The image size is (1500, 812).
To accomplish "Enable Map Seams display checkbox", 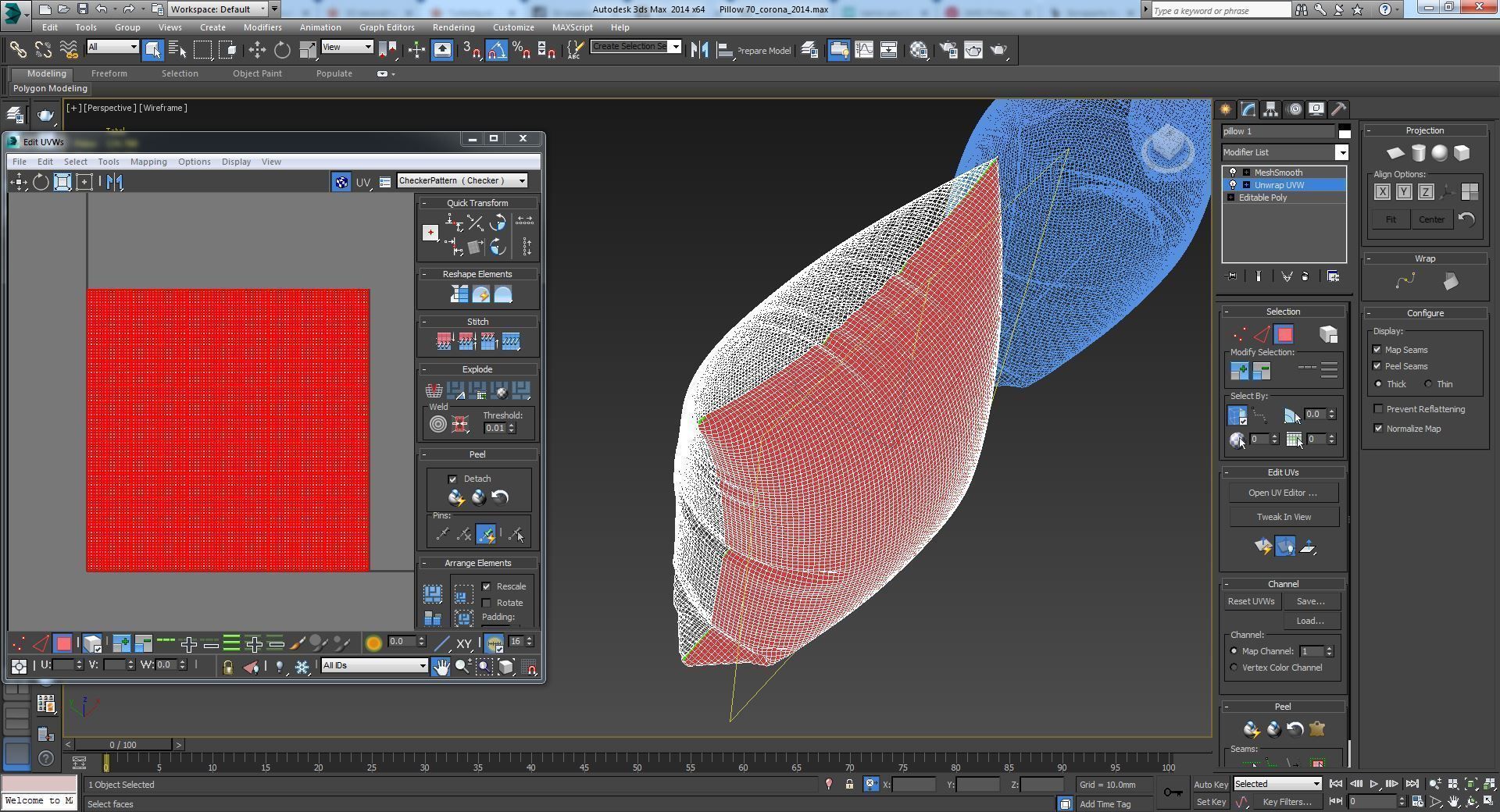I will coord(1377,350).
